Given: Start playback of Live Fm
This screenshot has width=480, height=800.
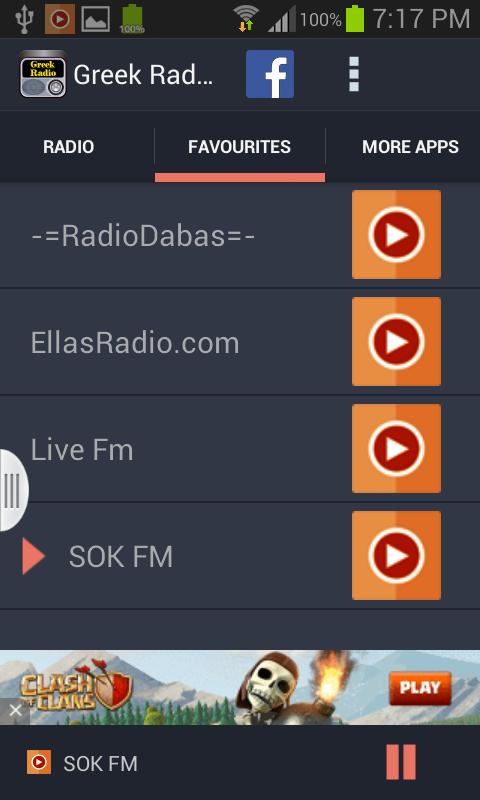Looking at the screenshot, I should [x=396, y=448].
